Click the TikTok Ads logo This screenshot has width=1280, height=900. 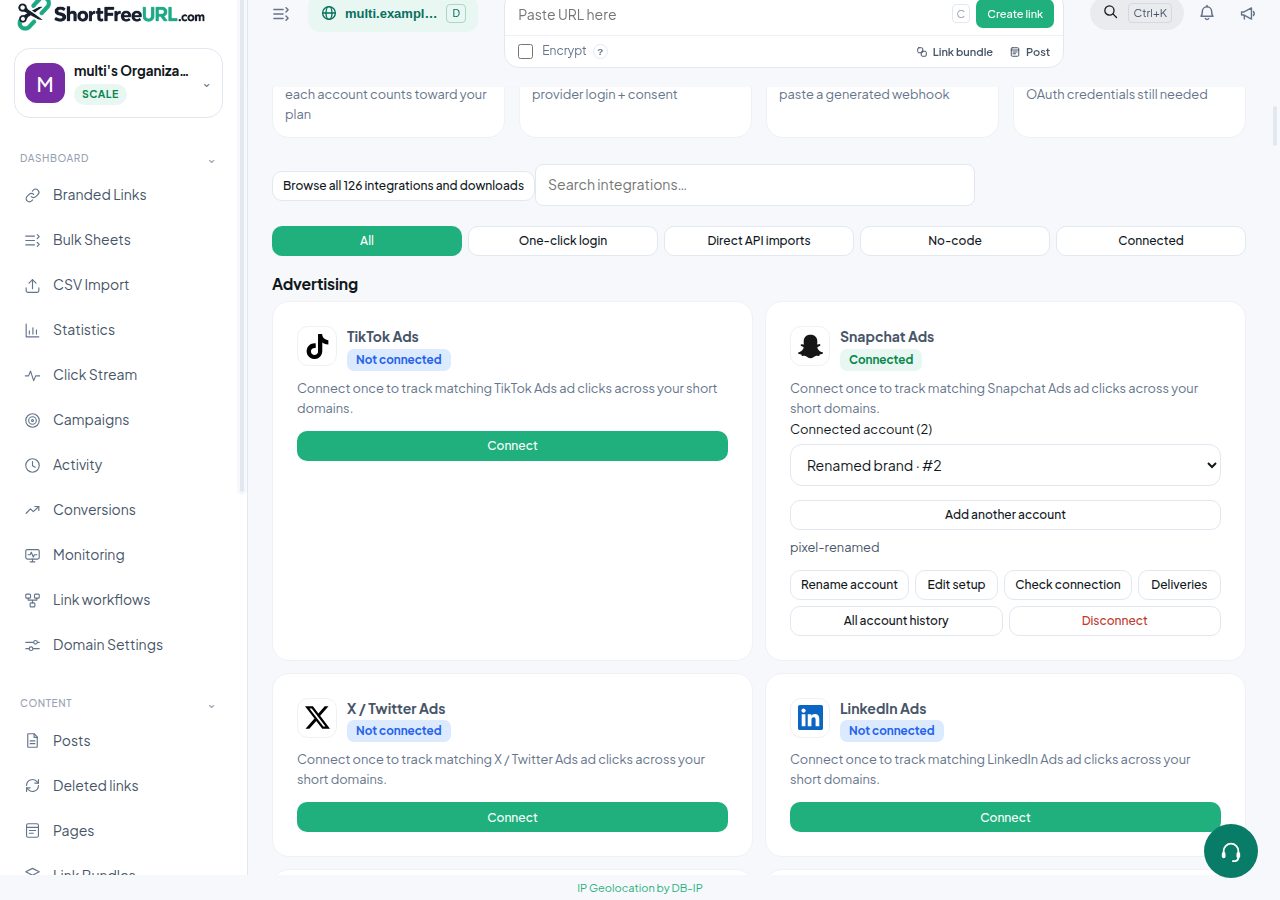pos(317,346)
